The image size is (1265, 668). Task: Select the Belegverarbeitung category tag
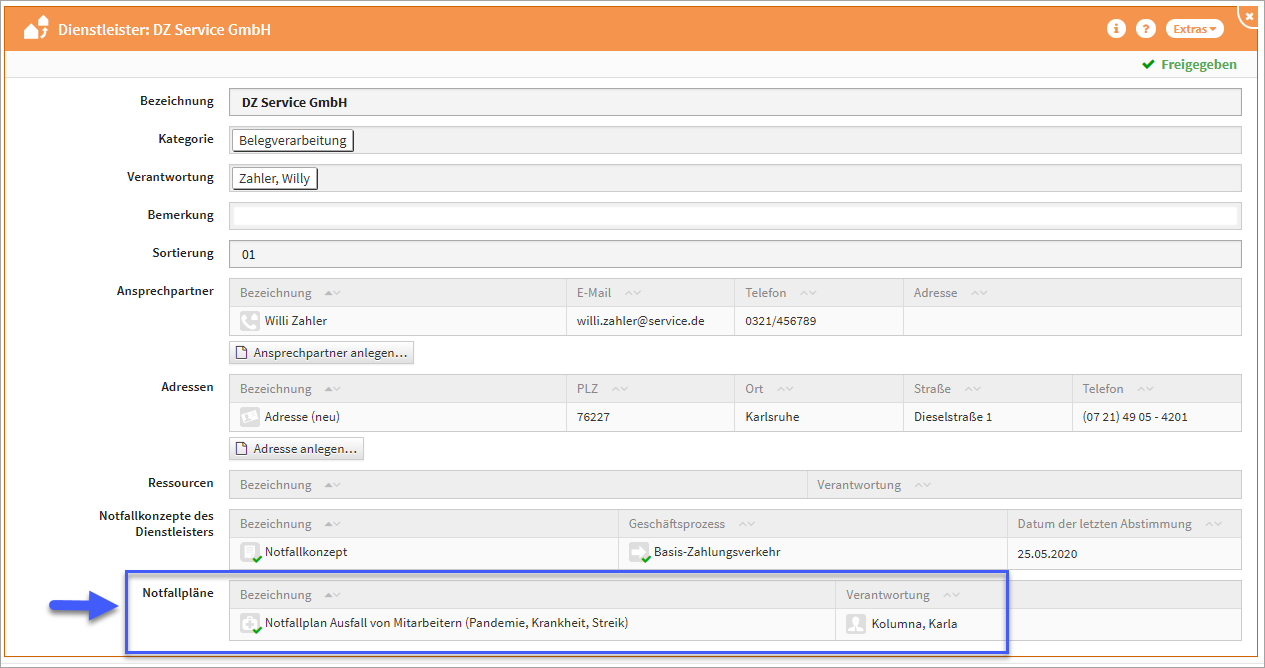(293, 140)
